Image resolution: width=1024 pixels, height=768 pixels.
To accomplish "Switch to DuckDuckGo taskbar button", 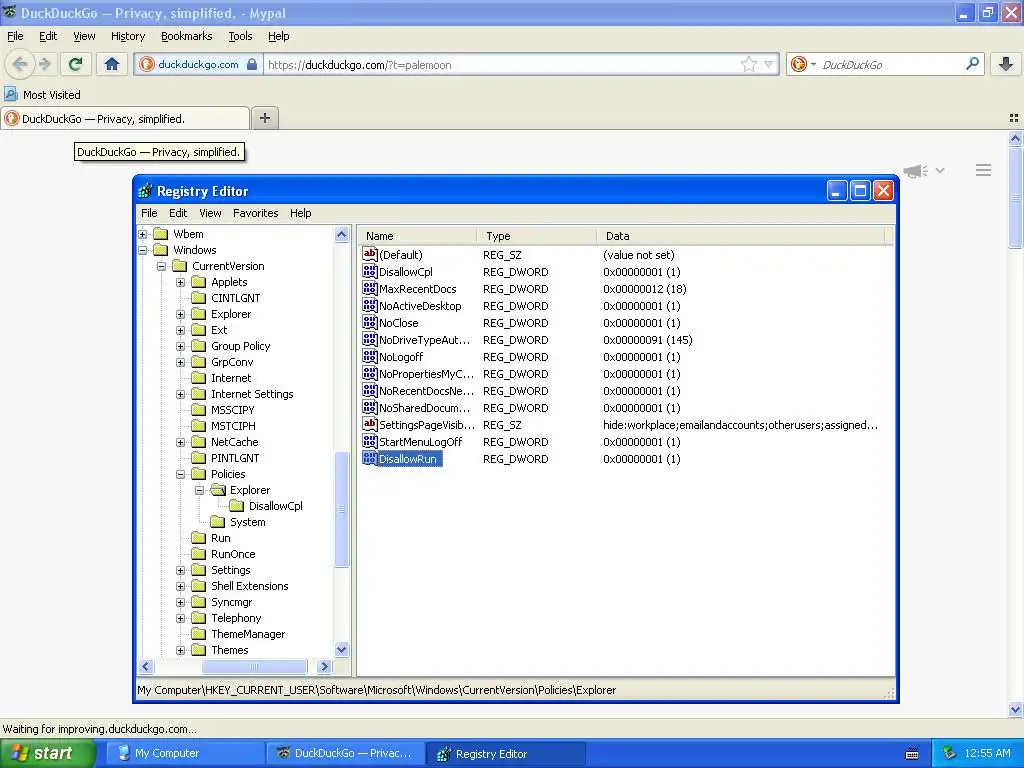I will click(345, 754).
